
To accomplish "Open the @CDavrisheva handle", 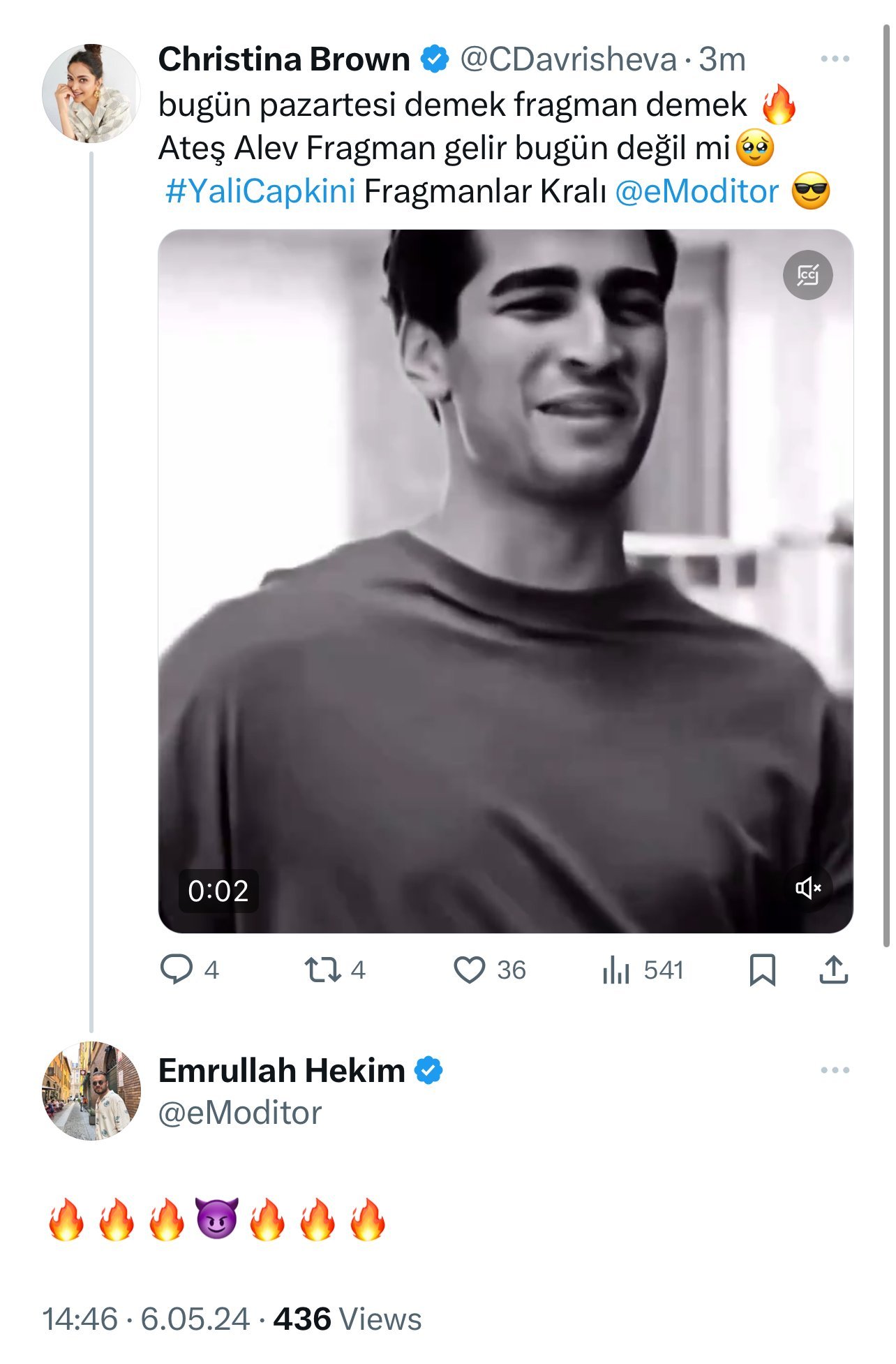I will pos(568,59).
